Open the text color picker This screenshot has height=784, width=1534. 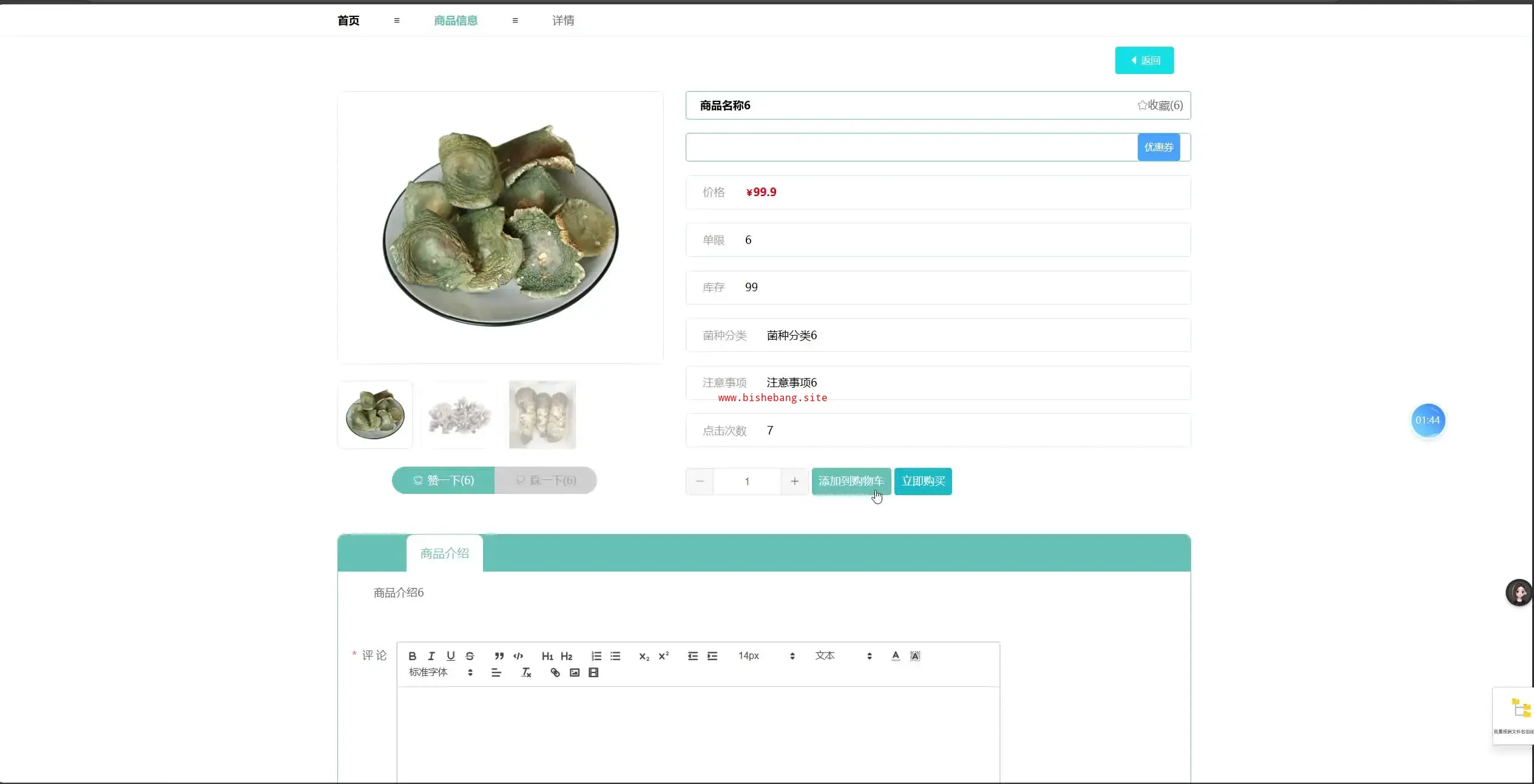895,656
